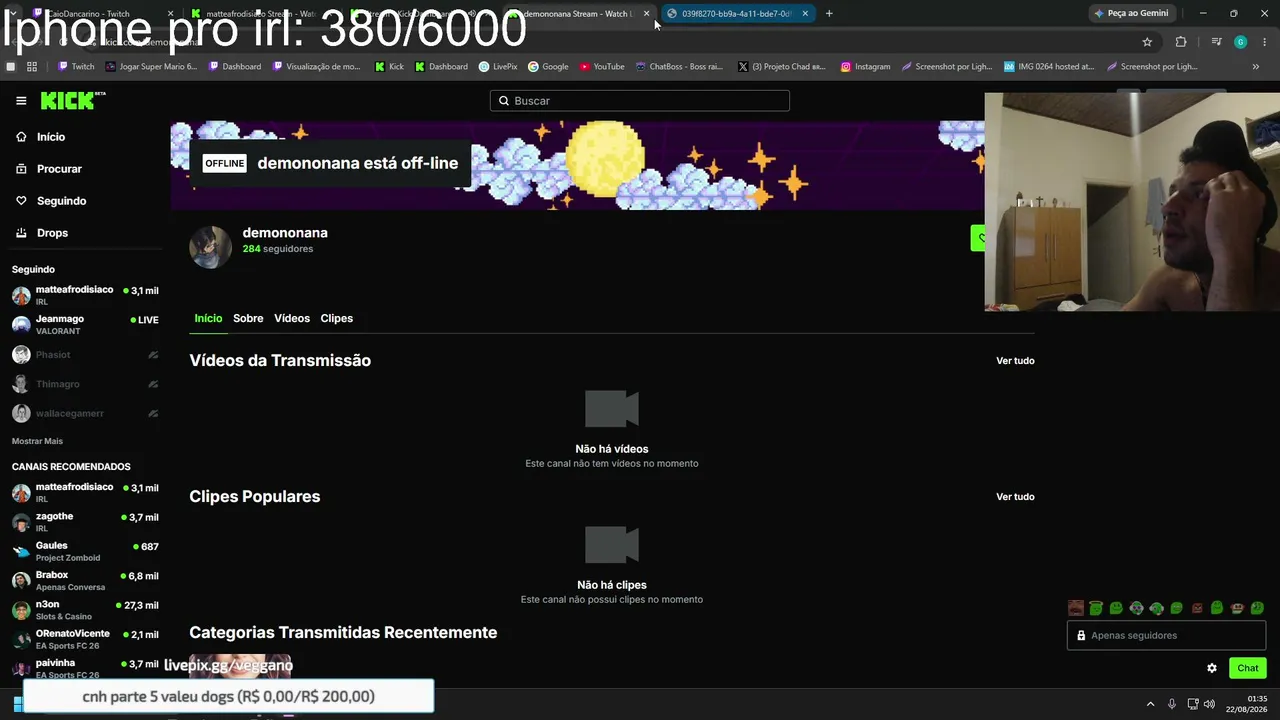This screenshot has width=1280, height=720.
Task: Open the YouTube bookmark
Action: [601, 67]
